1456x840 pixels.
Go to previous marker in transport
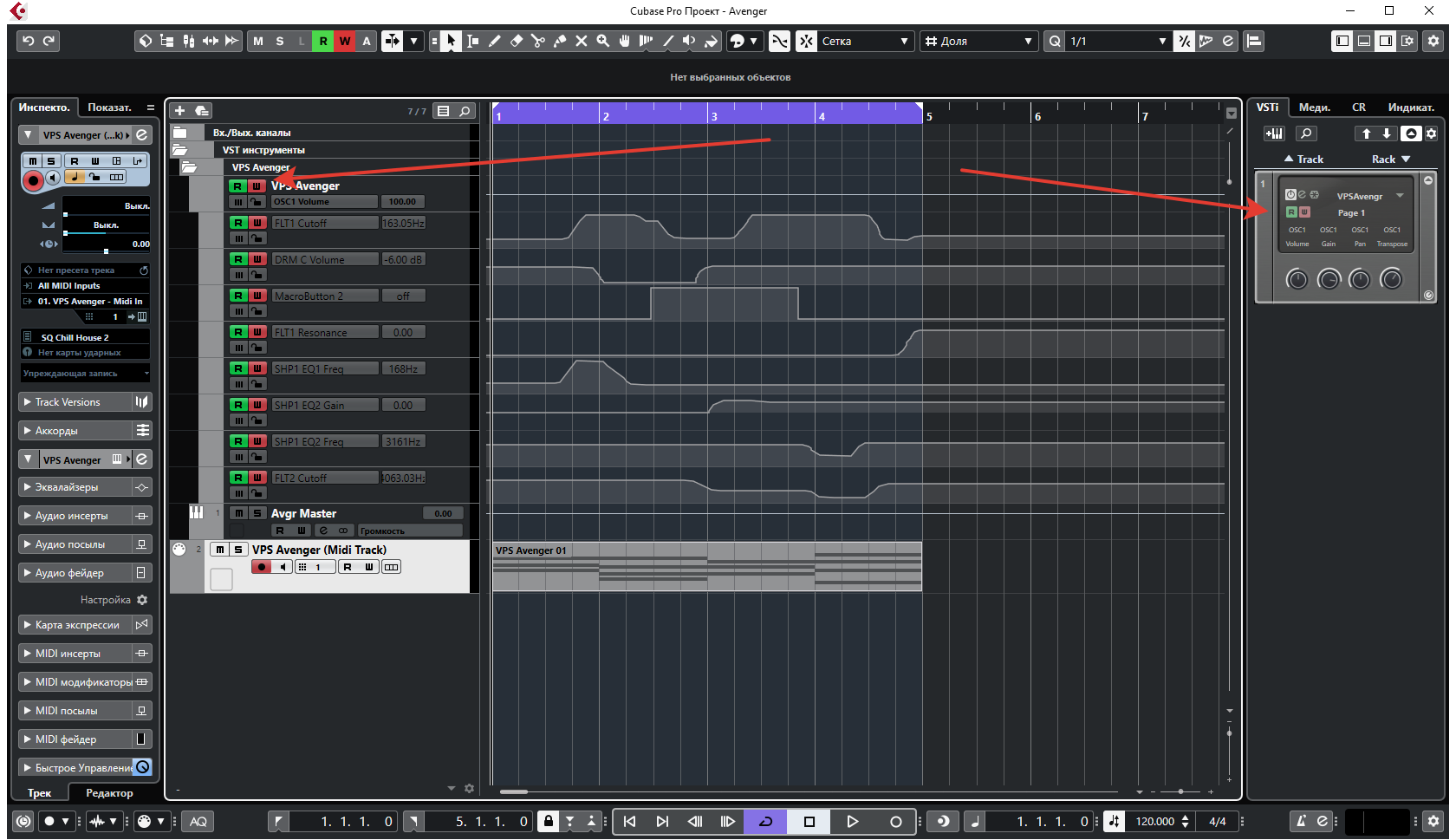click(x=630, y=821)
